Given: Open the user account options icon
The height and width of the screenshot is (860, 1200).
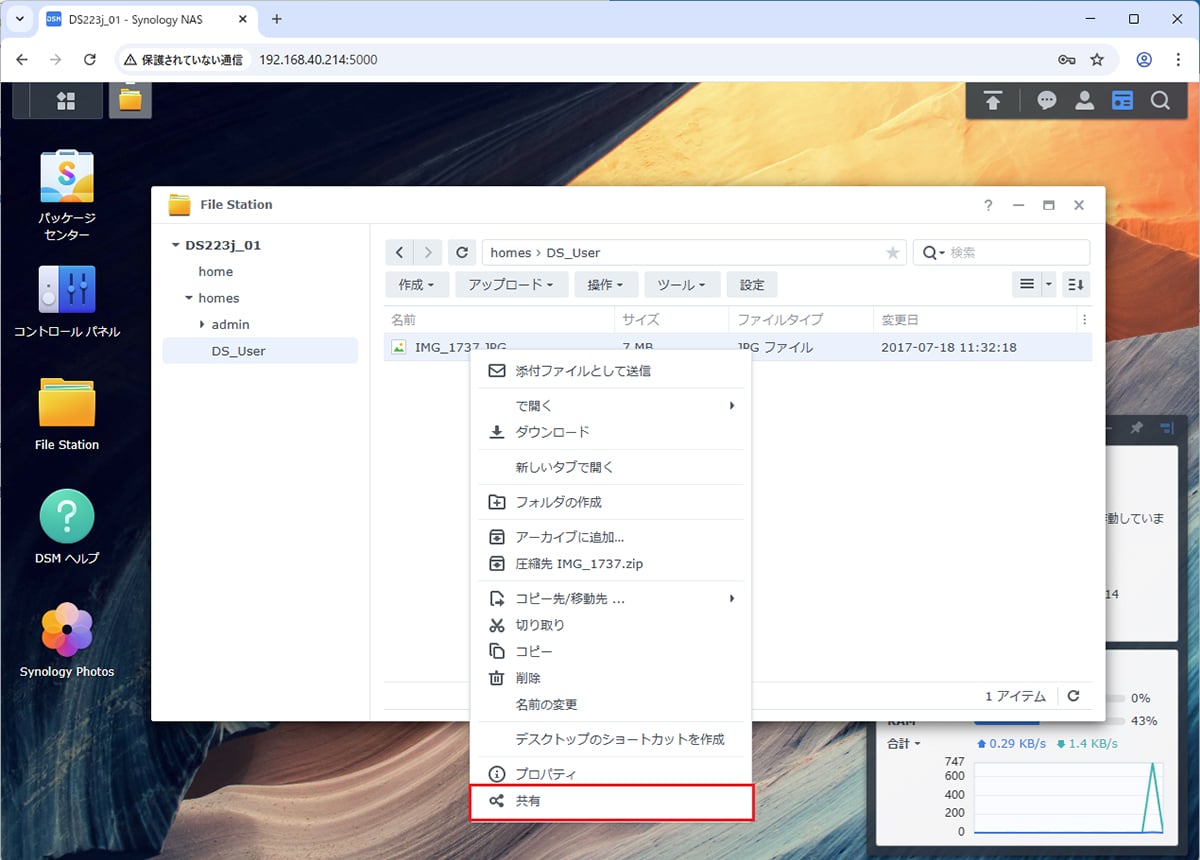Looking at the screenshot, I should (1084, 100).
